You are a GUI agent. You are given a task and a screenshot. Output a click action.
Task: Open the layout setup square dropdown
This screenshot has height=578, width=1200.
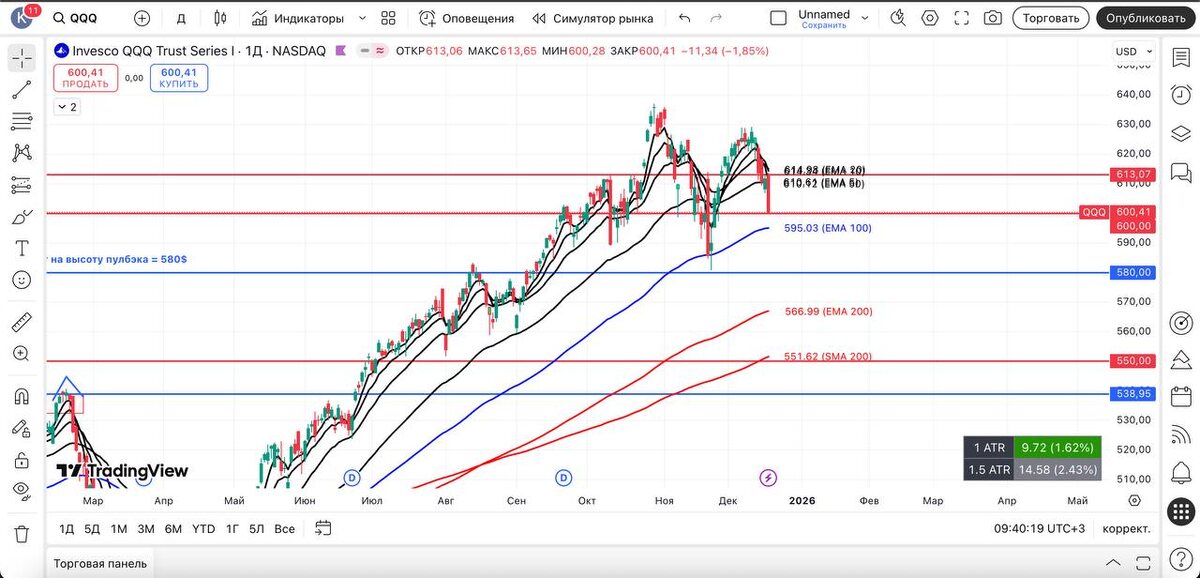tap(778, 18)
